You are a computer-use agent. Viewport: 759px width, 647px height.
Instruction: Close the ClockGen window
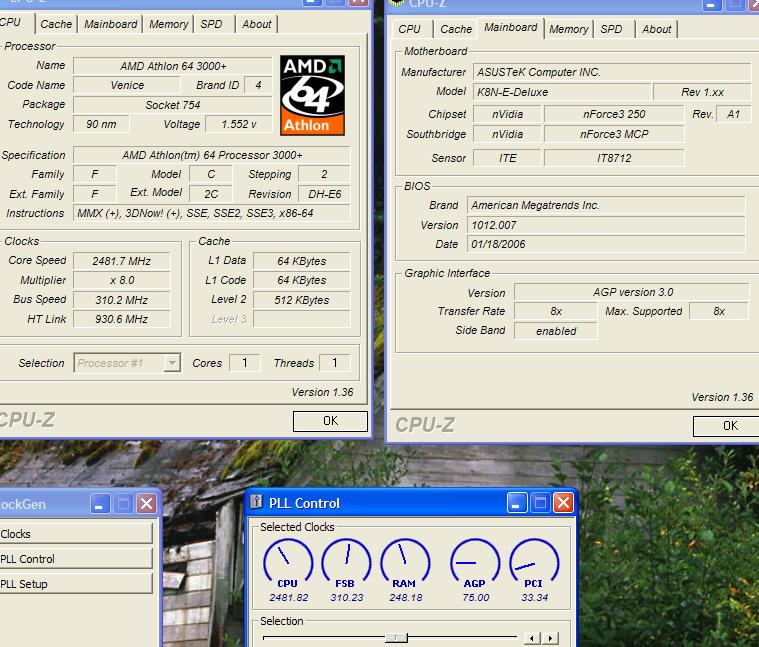[x=146, y=504]
